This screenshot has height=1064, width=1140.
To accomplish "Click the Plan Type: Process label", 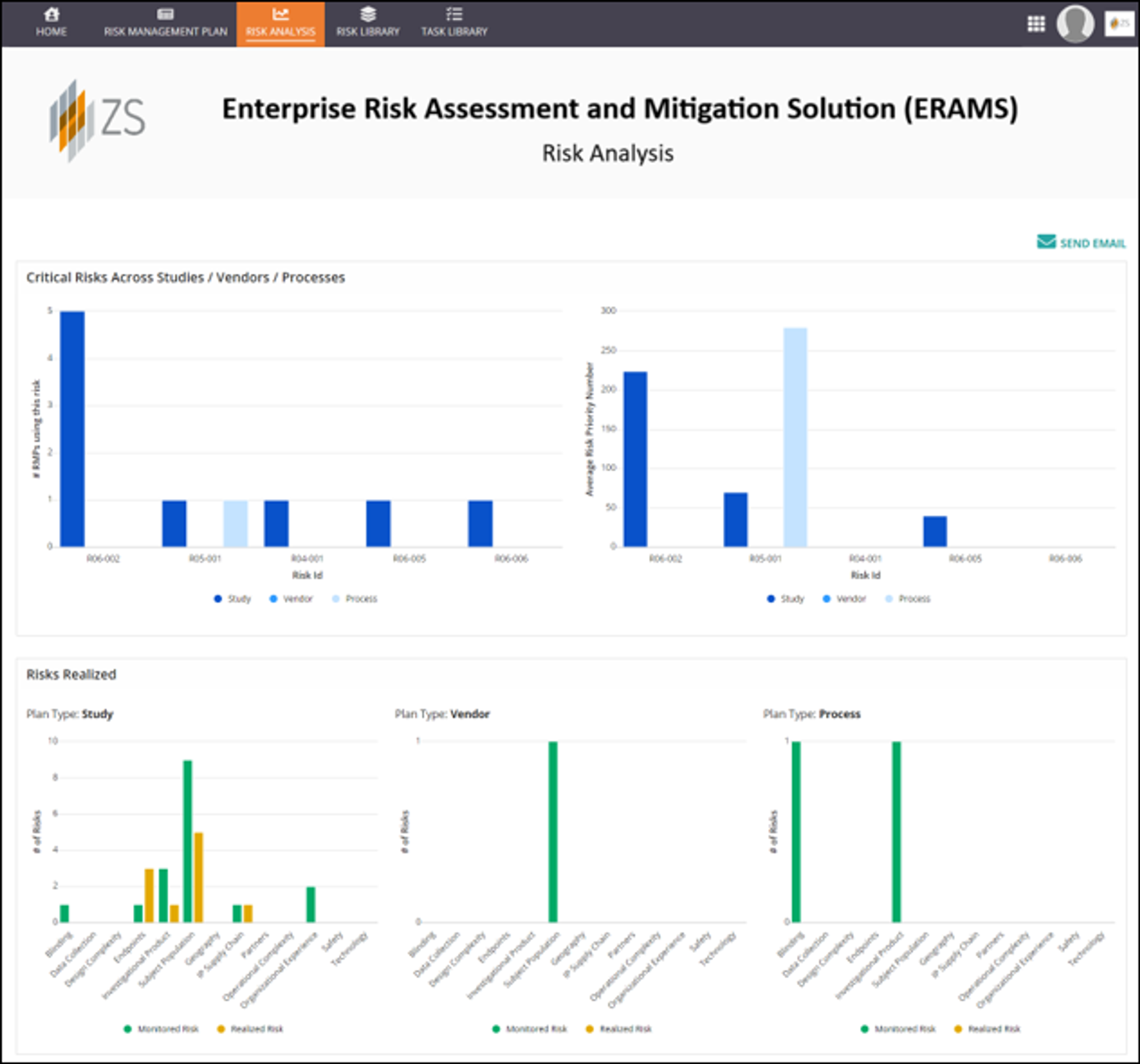I will pyautogui.click(x=811, y=714).
